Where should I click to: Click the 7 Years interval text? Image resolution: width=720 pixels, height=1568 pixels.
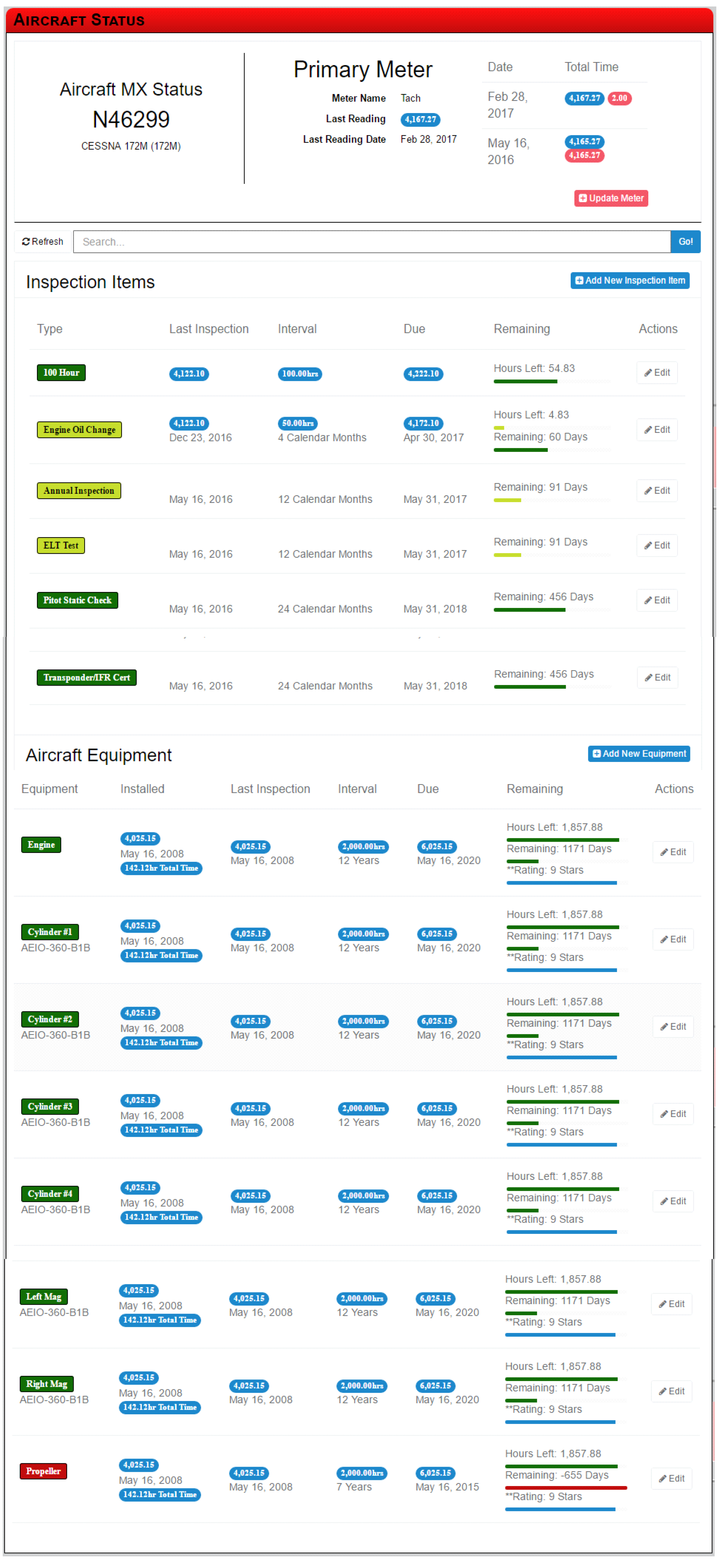[354, 1486]
